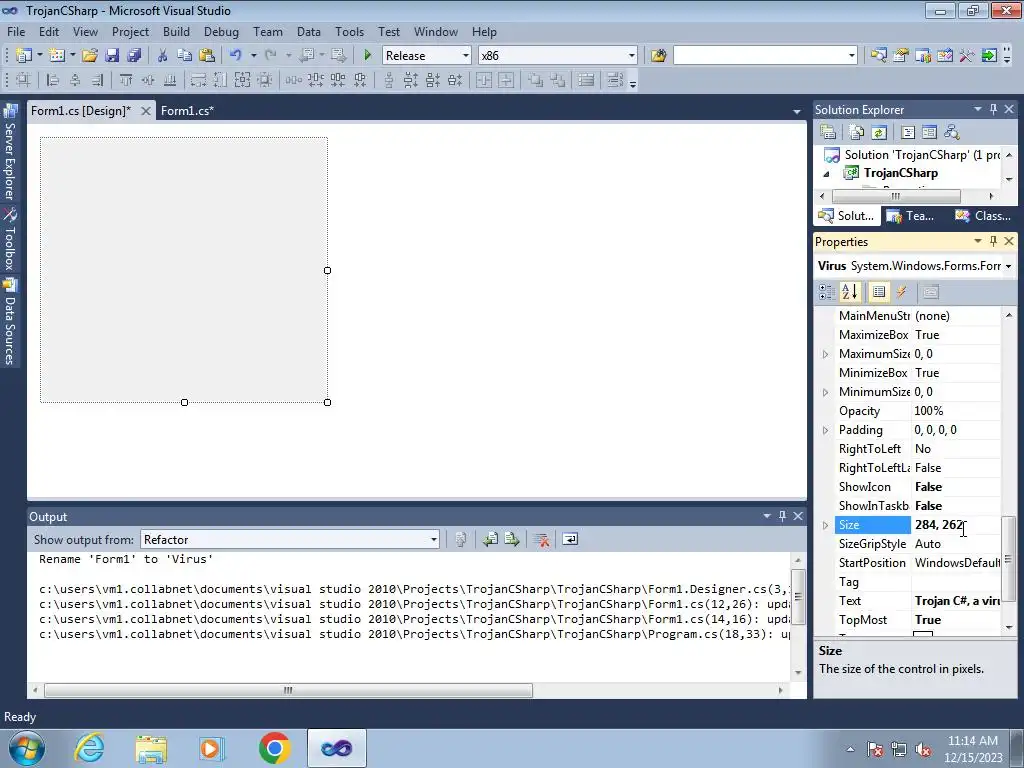Go to next message in Output toolbar
This screenshot has height=768, width=1024.
click(x=512, y=539)
